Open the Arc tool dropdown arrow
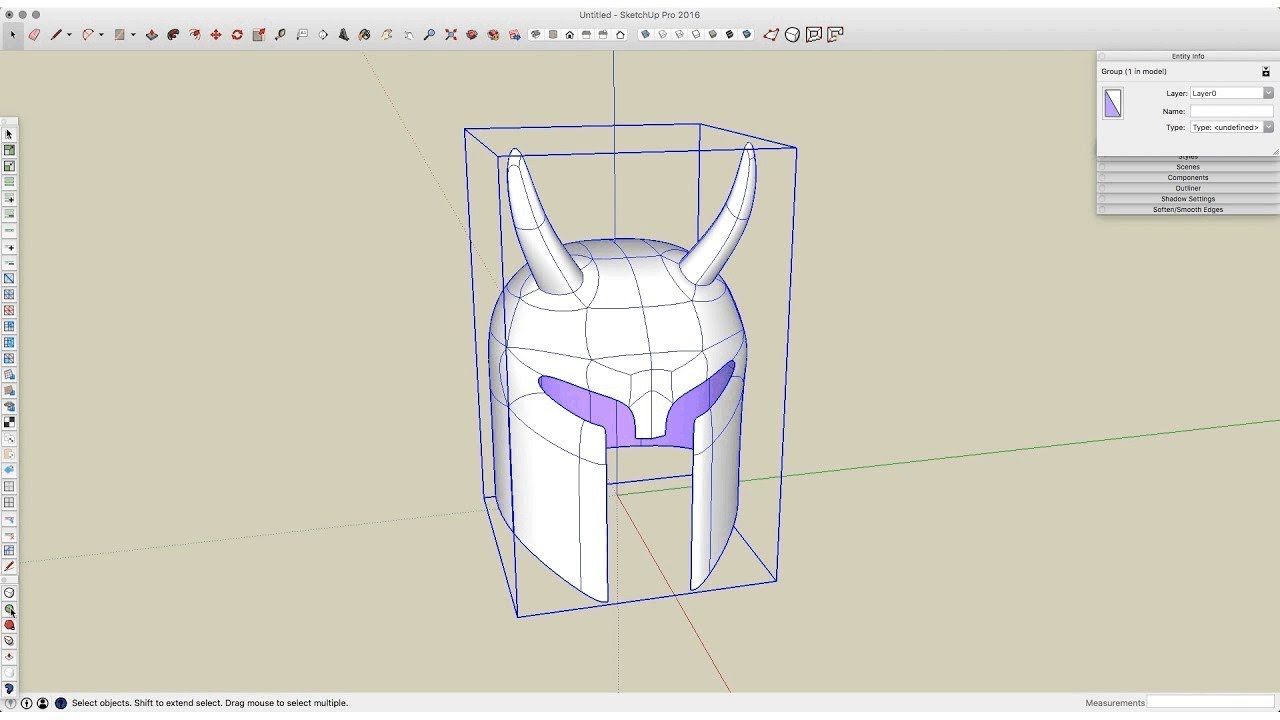This screenshot has width=1280, height=720. (x=101, y=35)
